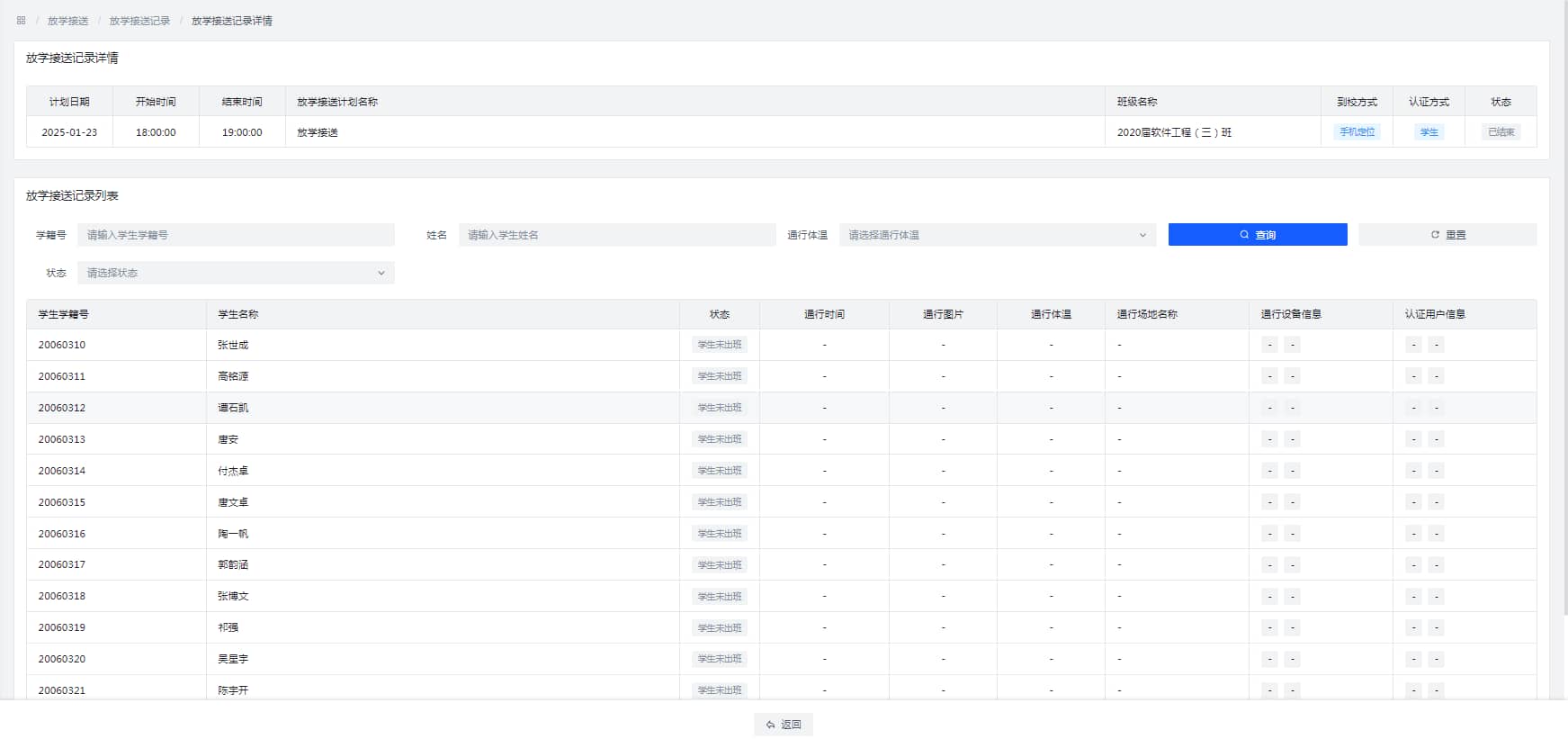The image size is (1568, 748).
Task: Click student name 陶一帆
Action: coord(233,534)
